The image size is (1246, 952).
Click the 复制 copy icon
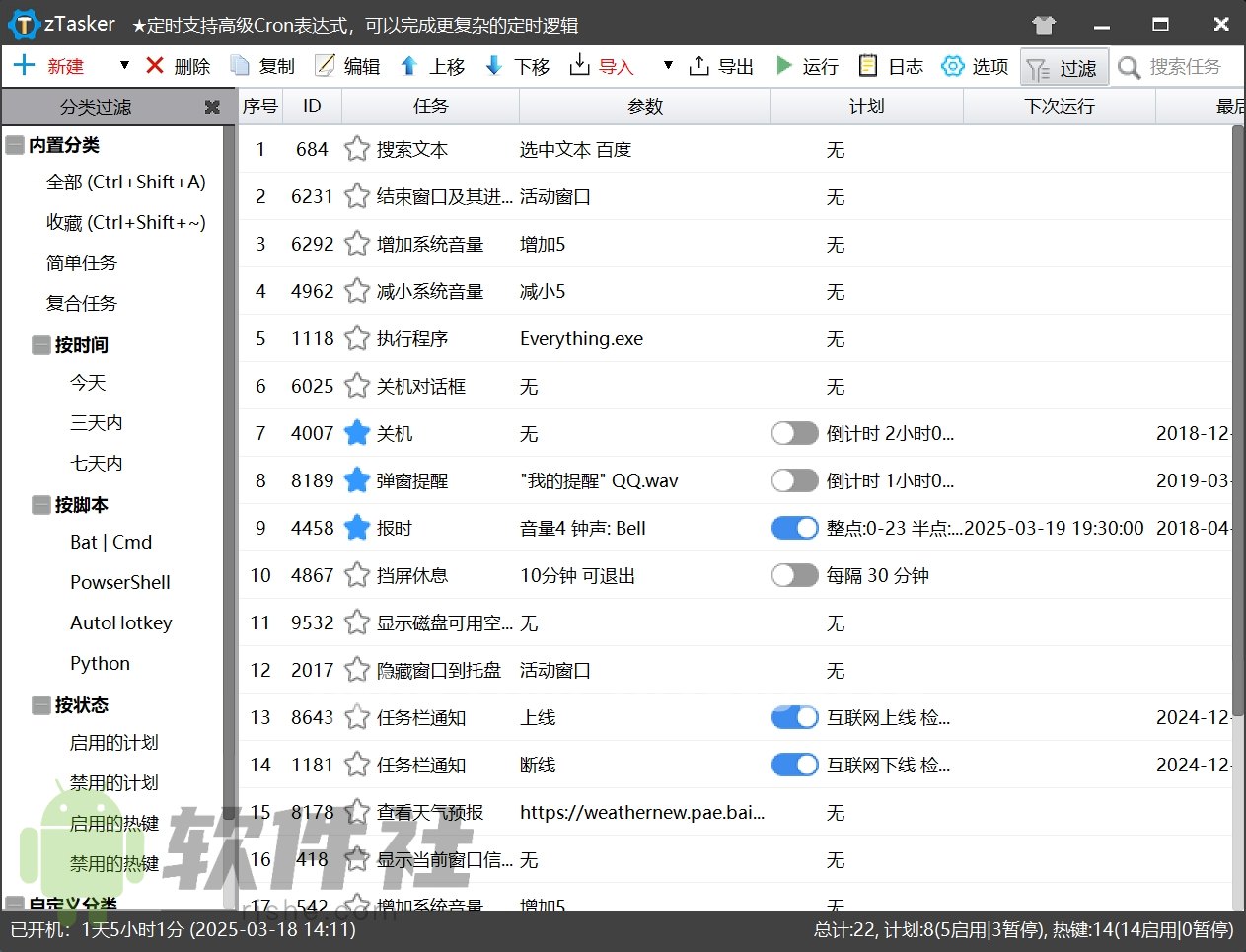(x=238, y=66)
